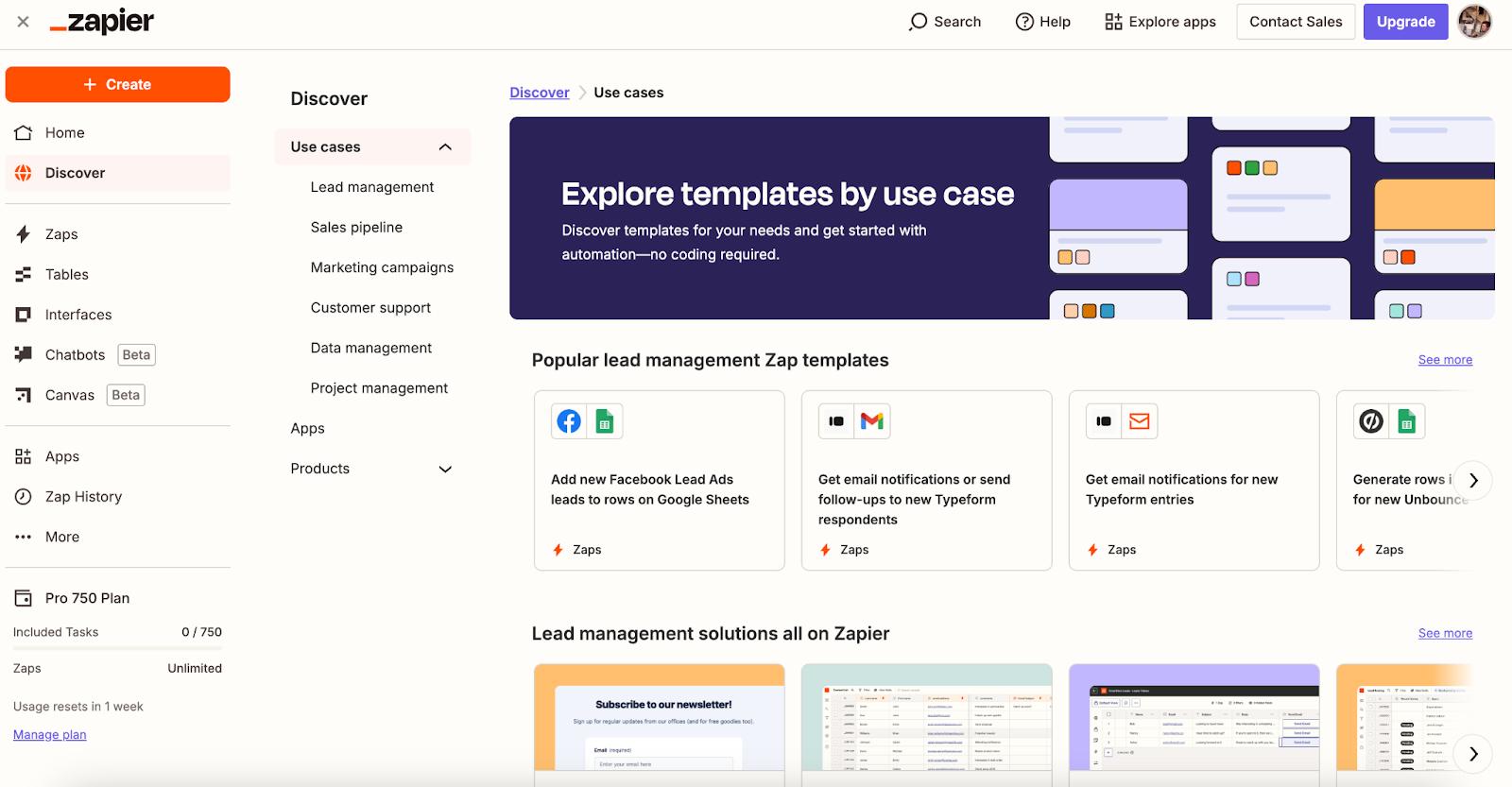Screen dimensions: 1512x787
Task: Click the 'Usage resets in 1 week' text
Action: coord(78,707)
